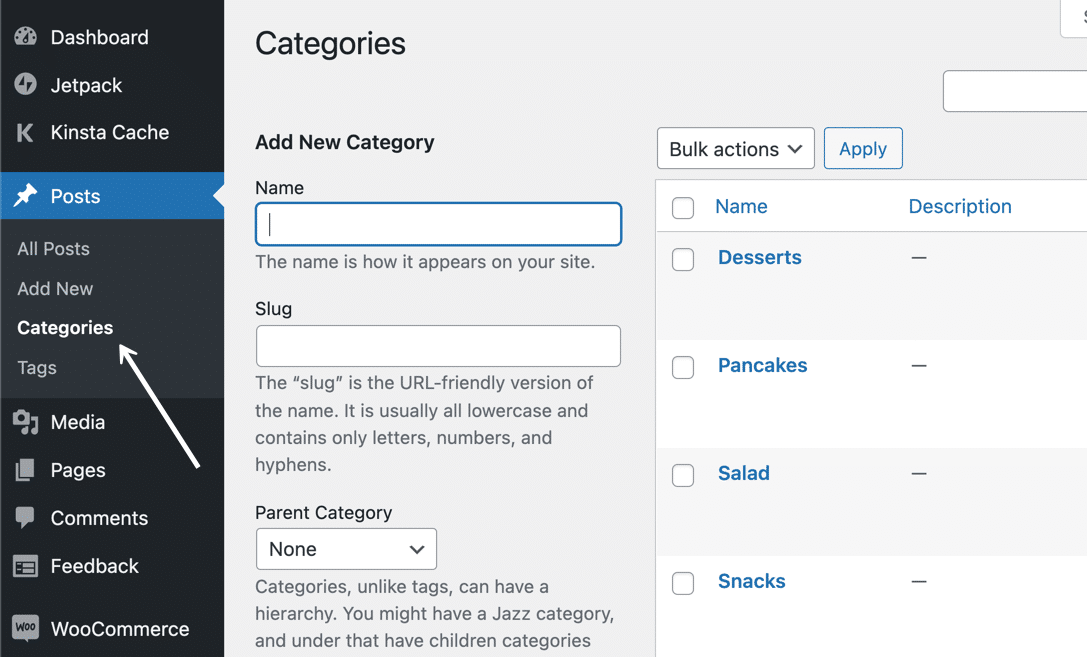
Task: Expand the Bulk actions chevron arrow
Action: [797, 148]
